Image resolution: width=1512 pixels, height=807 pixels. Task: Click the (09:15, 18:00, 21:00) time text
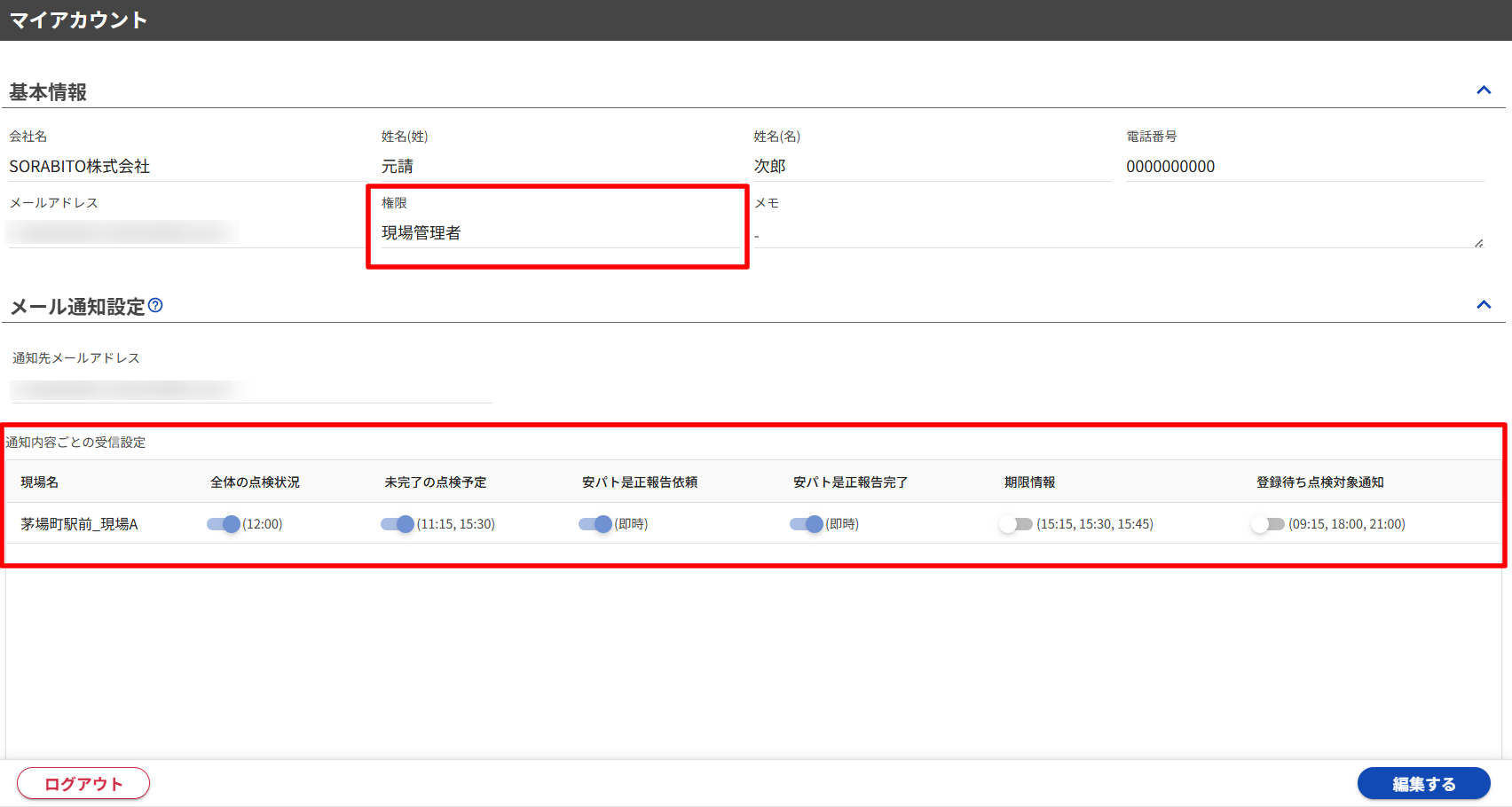(x=1347, y=524)
